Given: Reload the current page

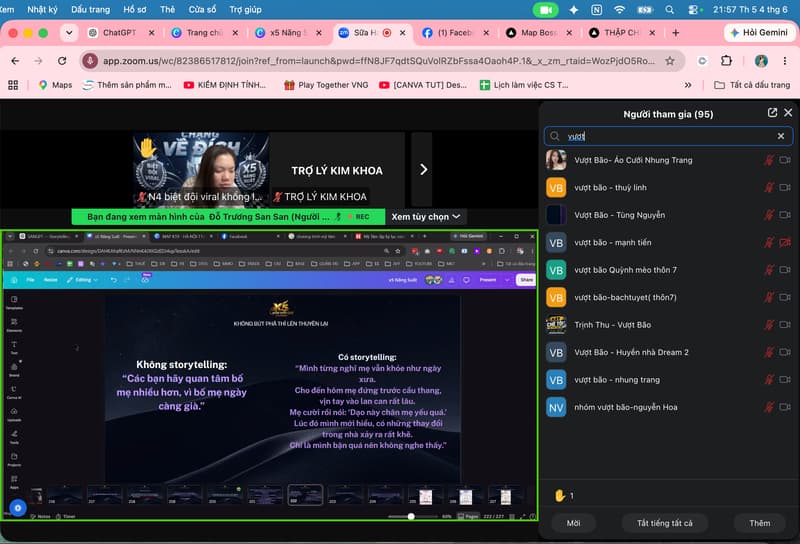Looking at the screenshot, I should [x=62, y=61].
